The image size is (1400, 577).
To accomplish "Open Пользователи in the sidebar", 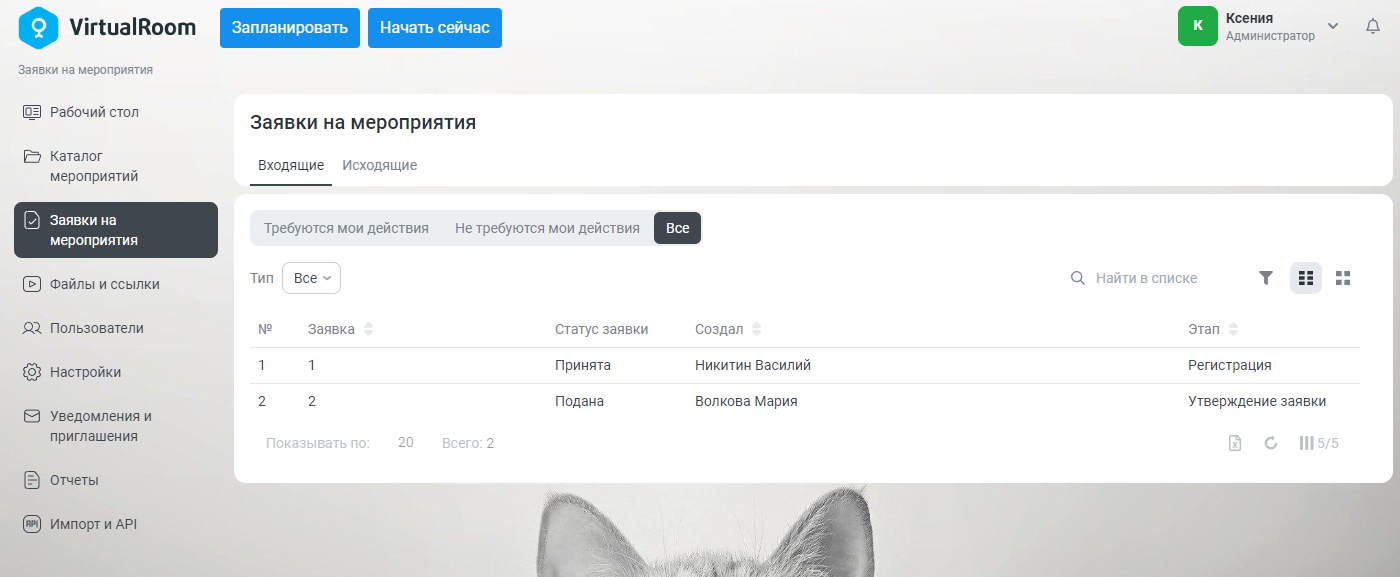I will (116, 328).
